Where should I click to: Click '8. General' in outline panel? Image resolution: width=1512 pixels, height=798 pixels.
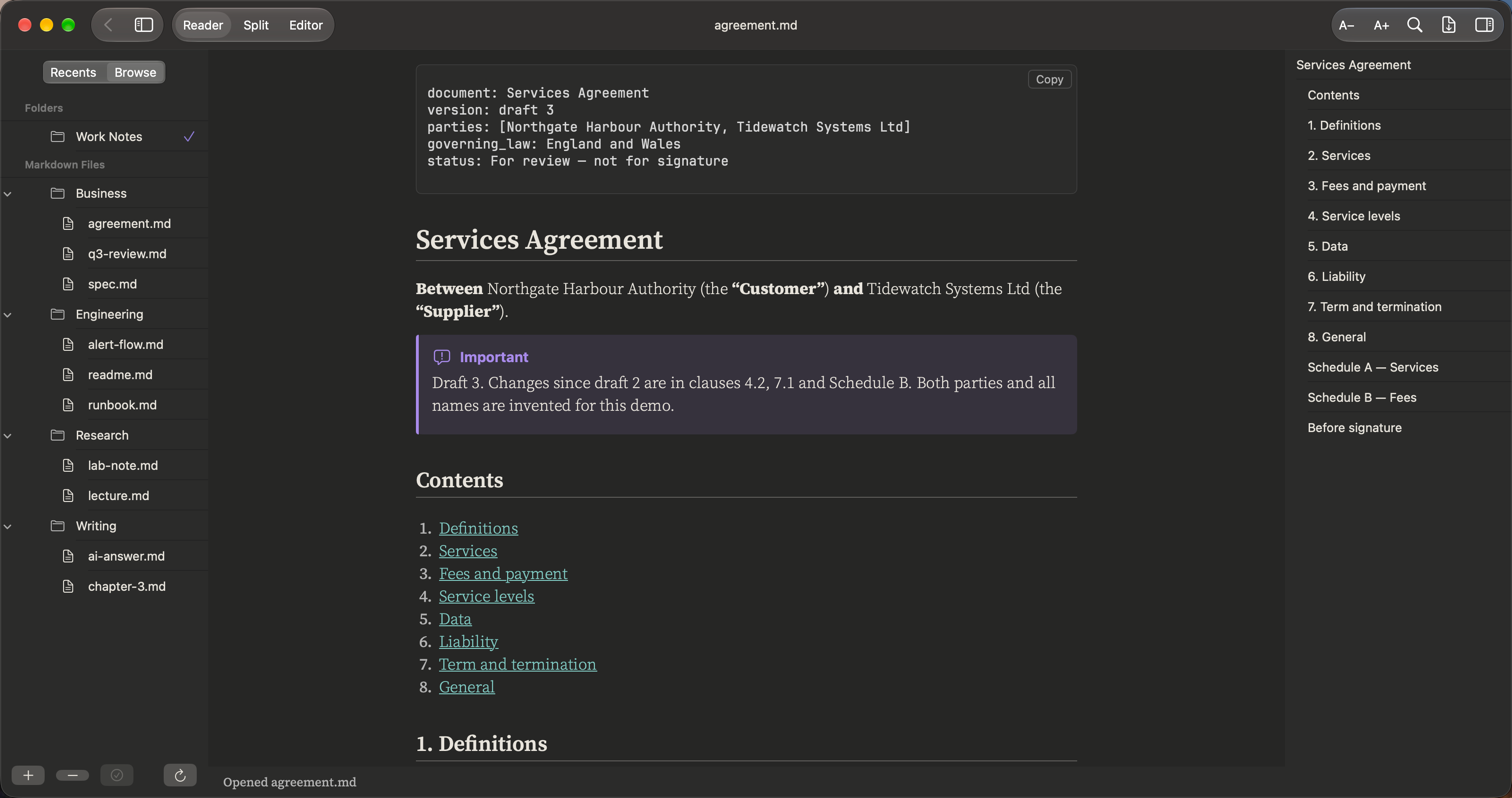click(1336, 337)
